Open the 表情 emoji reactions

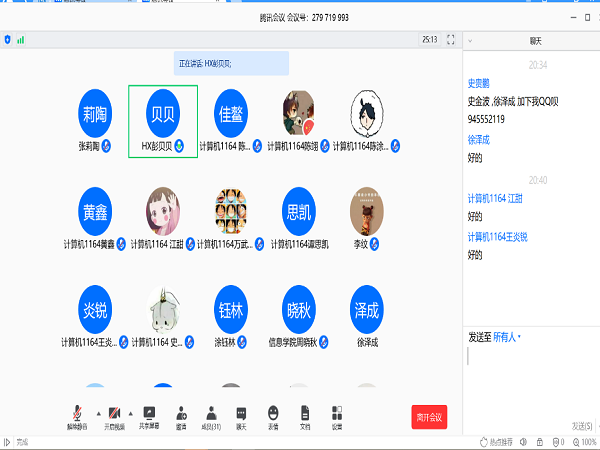click(273, 418)
